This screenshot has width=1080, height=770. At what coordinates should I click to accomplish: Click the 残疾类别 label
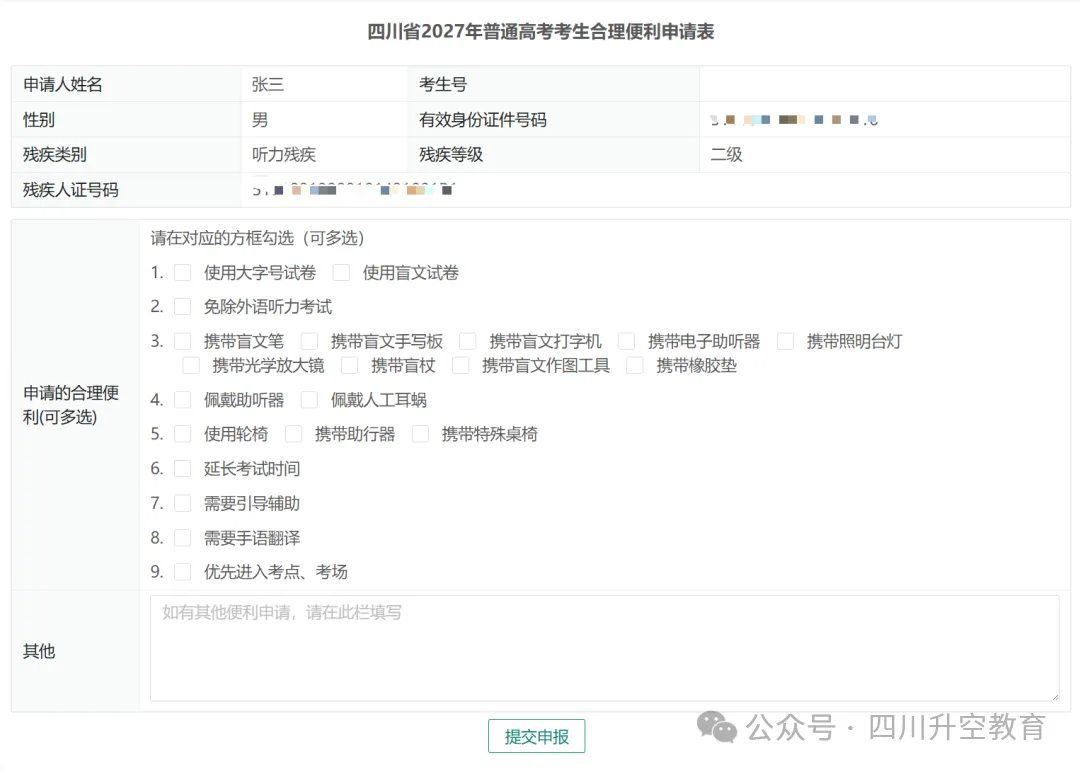tap(55, 154)
